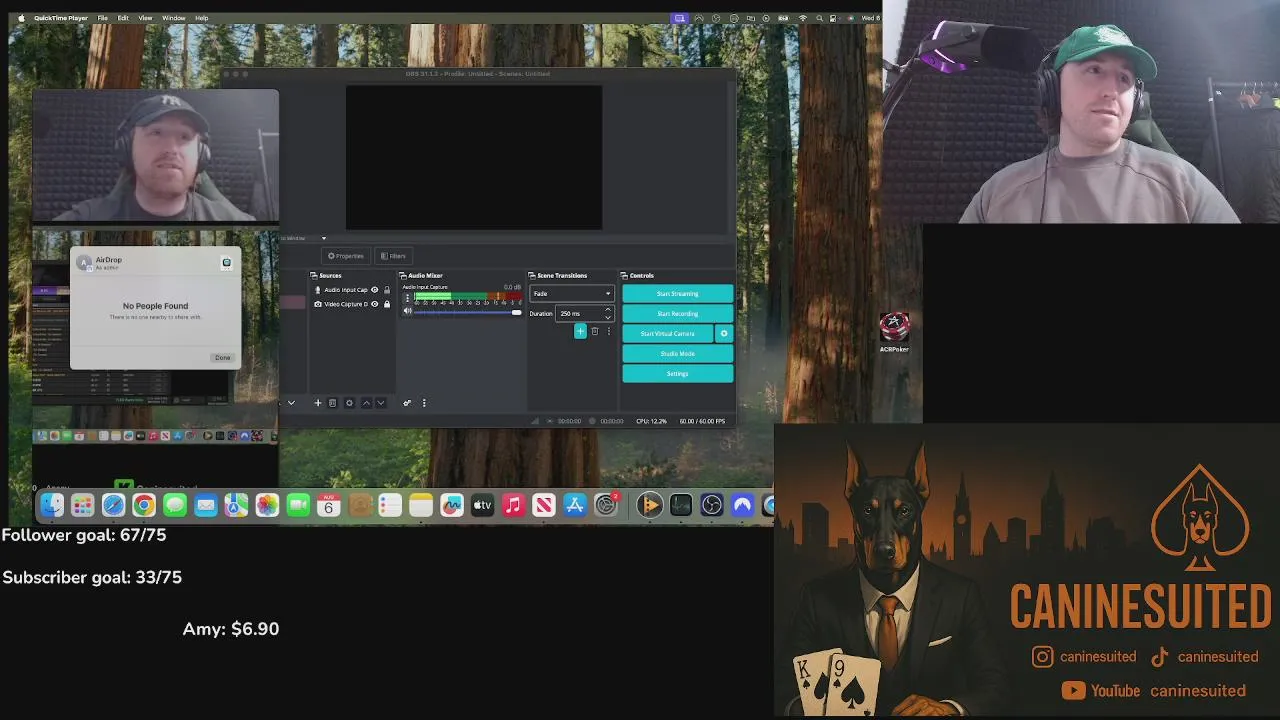Open Mail app in the Dock

[x=206, y=506]
